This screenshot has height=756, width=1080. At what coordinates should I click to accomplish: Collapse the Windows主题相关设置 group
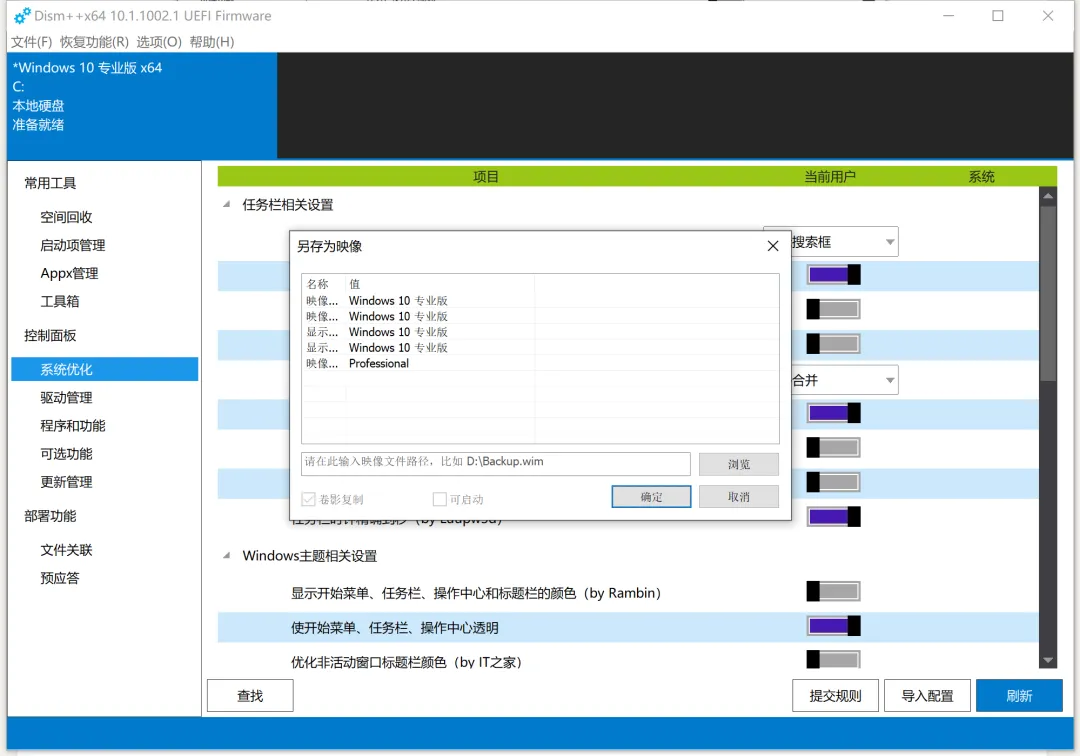point(227,556)
